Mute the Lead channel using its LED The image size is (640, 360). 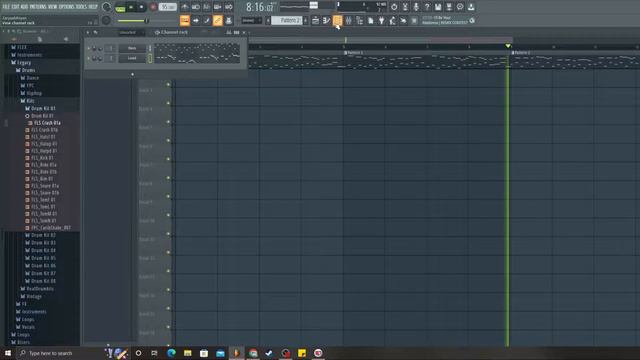89,58
